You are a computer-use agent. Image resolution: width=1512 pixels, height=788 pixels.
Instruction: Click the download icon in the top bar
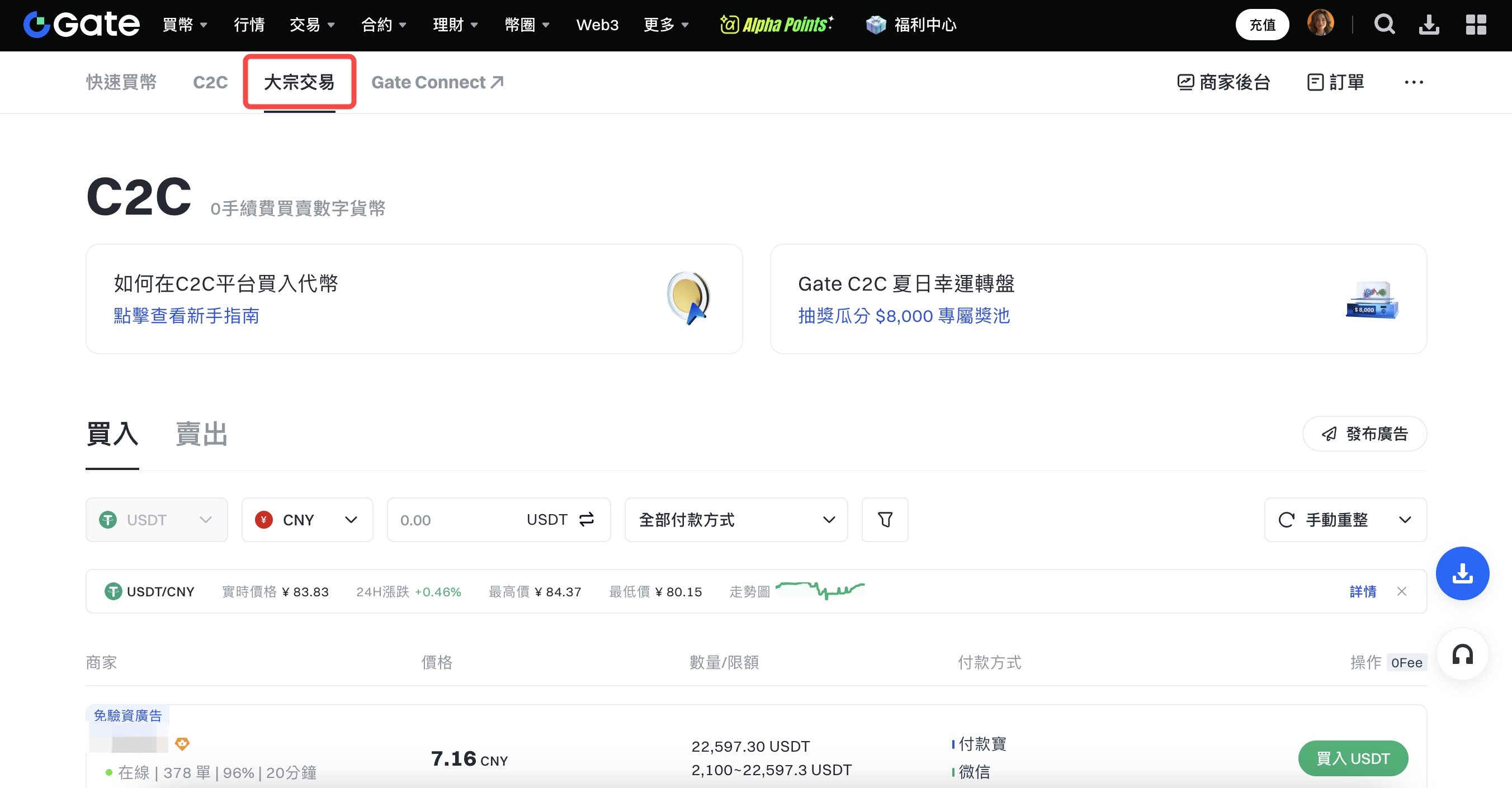[x=1429, y=25]
